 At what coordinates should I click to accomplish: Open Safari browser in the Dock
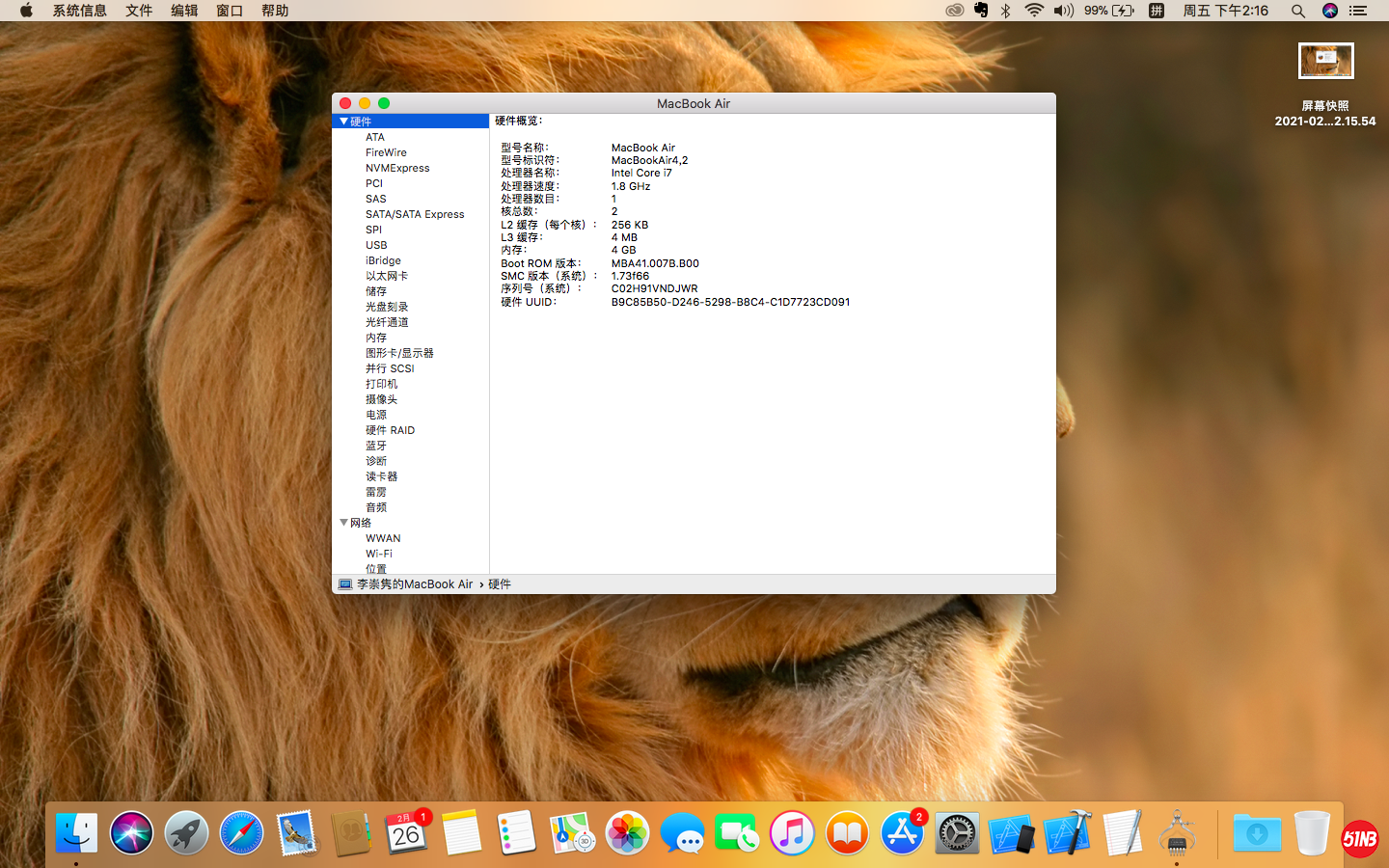click(241, 833)
